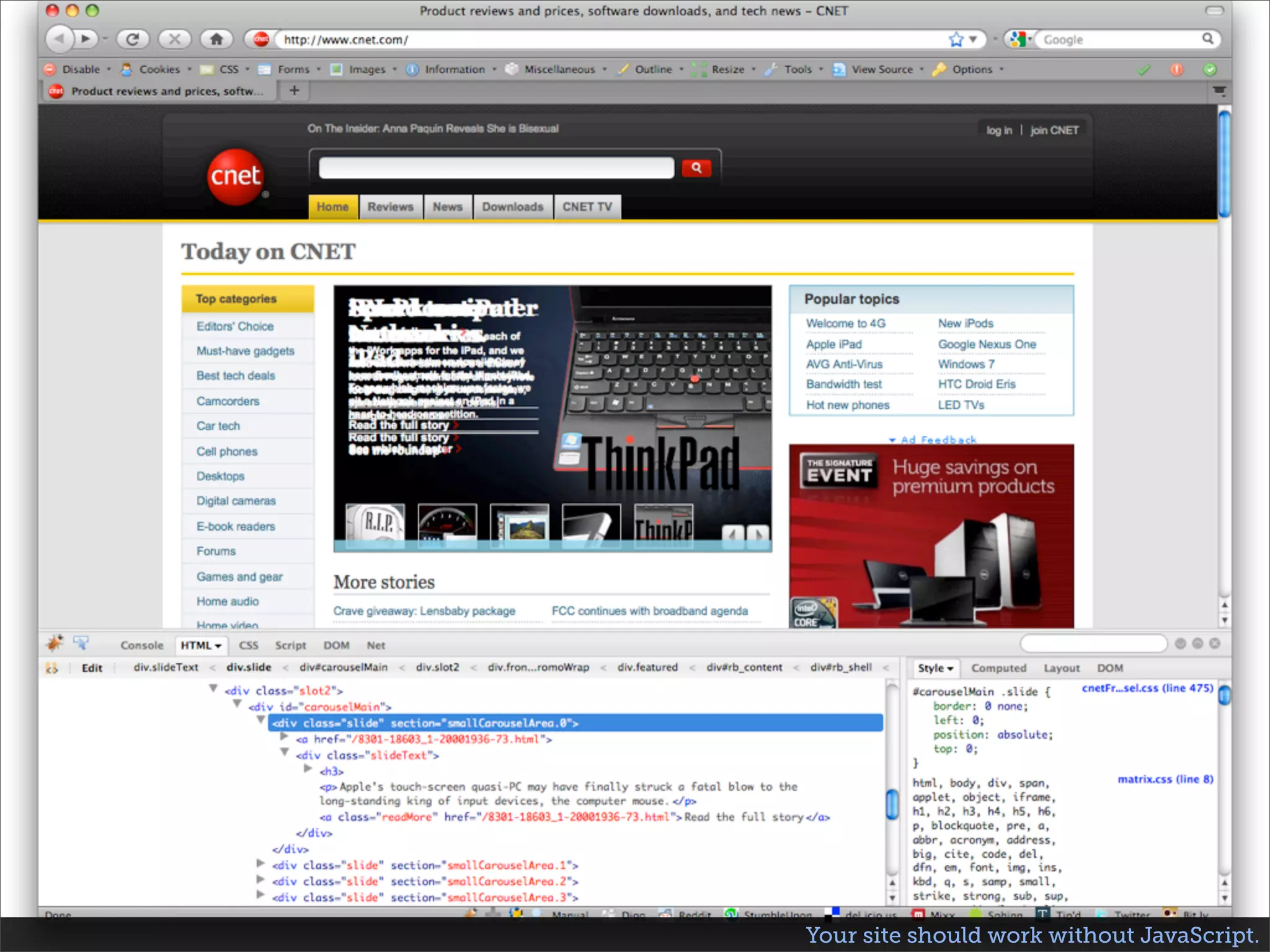Open the Camcorders category link
Viewport: 1270px width, 952px height.
coord(228,401)
